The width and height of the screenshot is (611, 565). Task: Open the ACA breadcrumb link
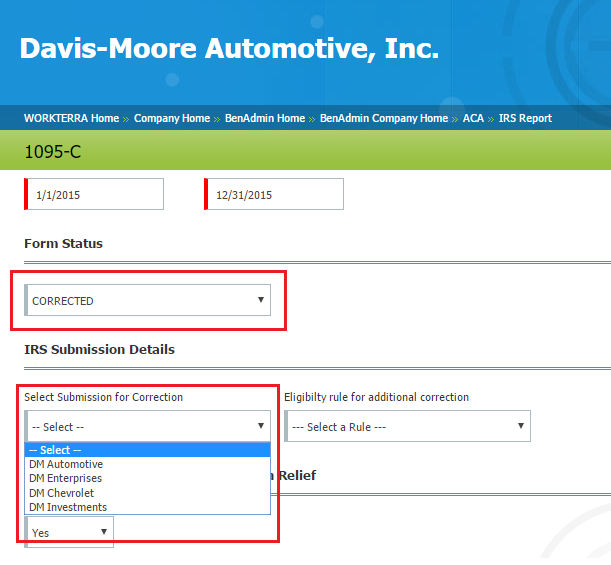click(473, 118)
